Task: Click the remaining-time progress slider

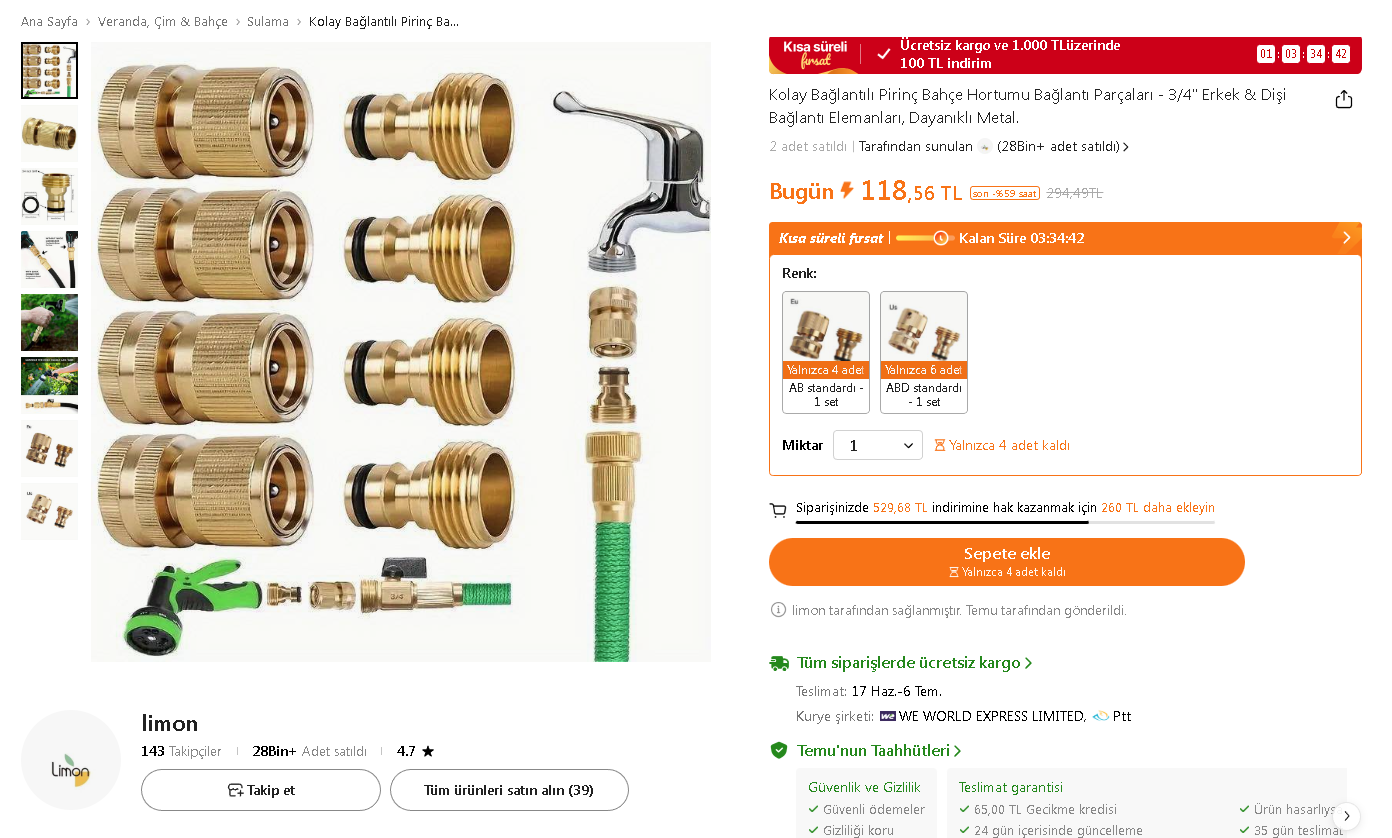Action: point(924,238)
